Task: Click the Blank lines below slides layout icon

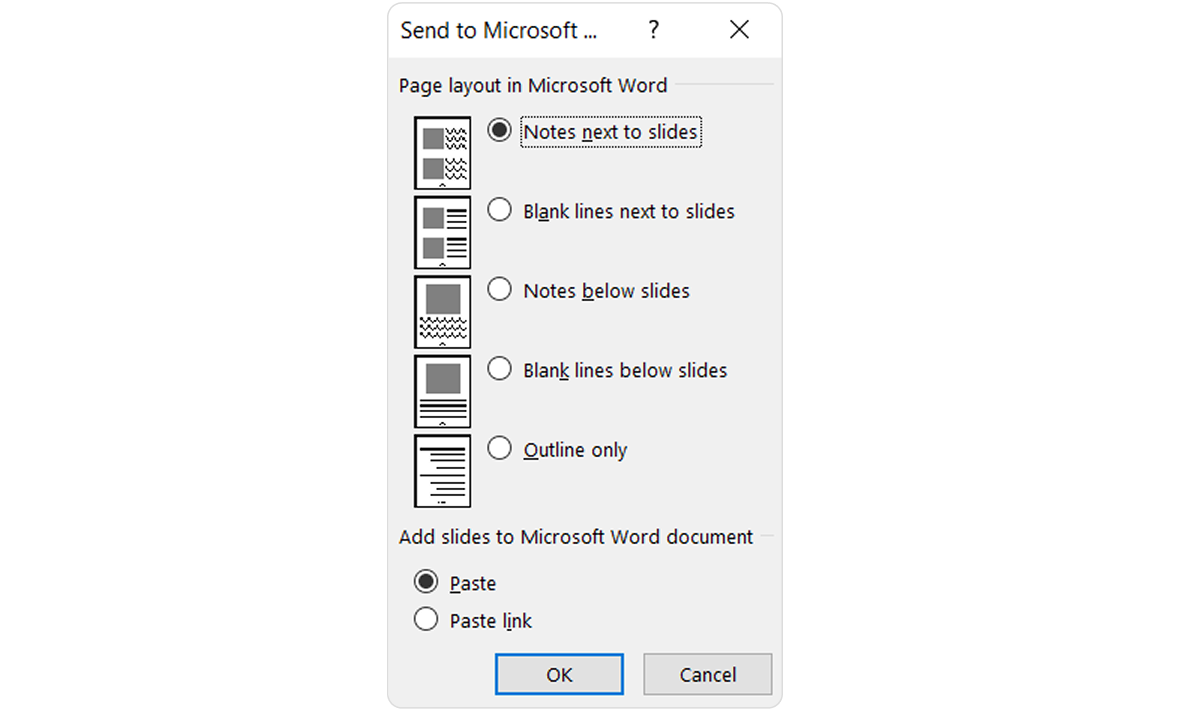Action: click(x=442, y=391)
